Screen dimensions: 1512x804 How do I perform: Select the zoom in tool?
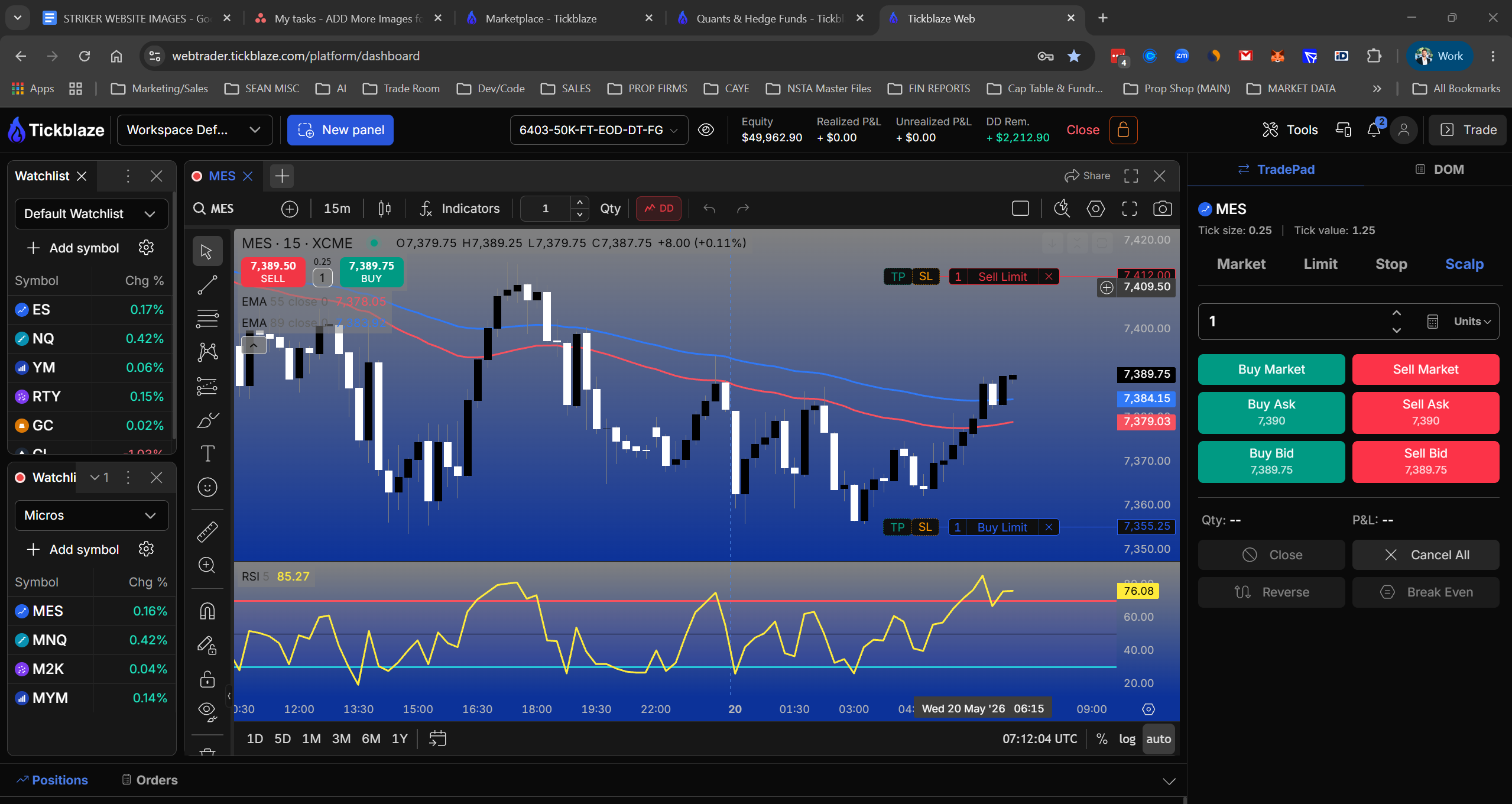207,565
